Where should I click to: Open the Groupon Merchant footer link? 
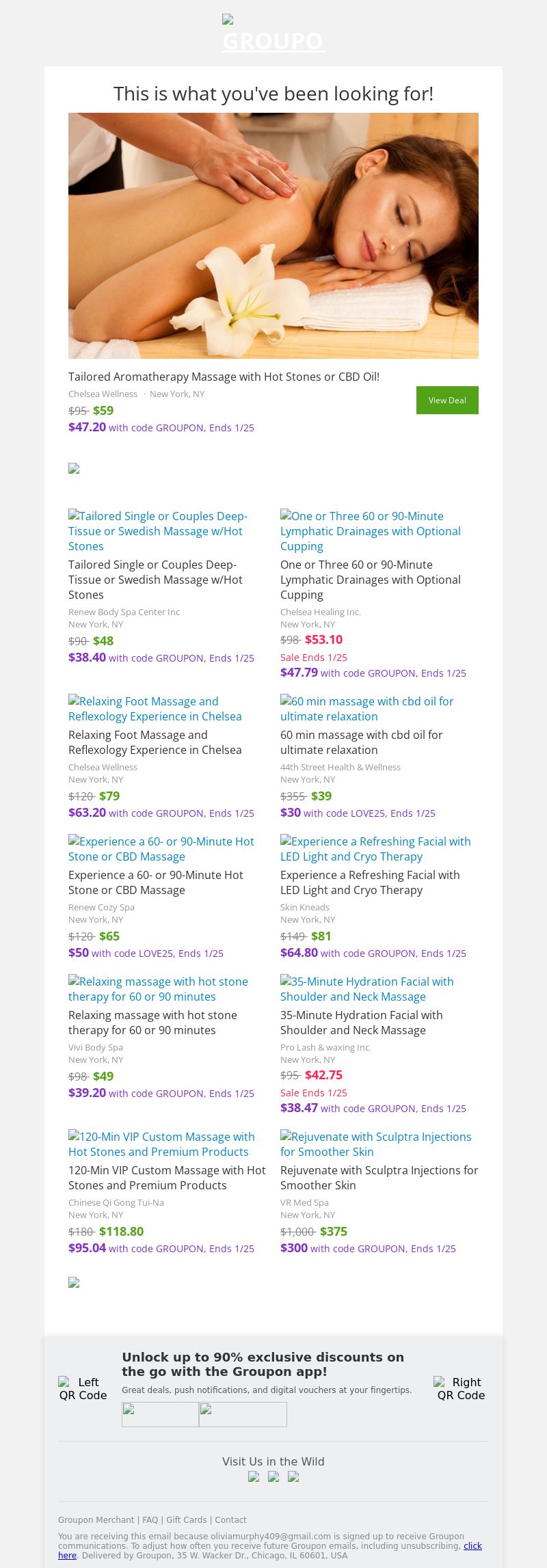point(96,1519)
